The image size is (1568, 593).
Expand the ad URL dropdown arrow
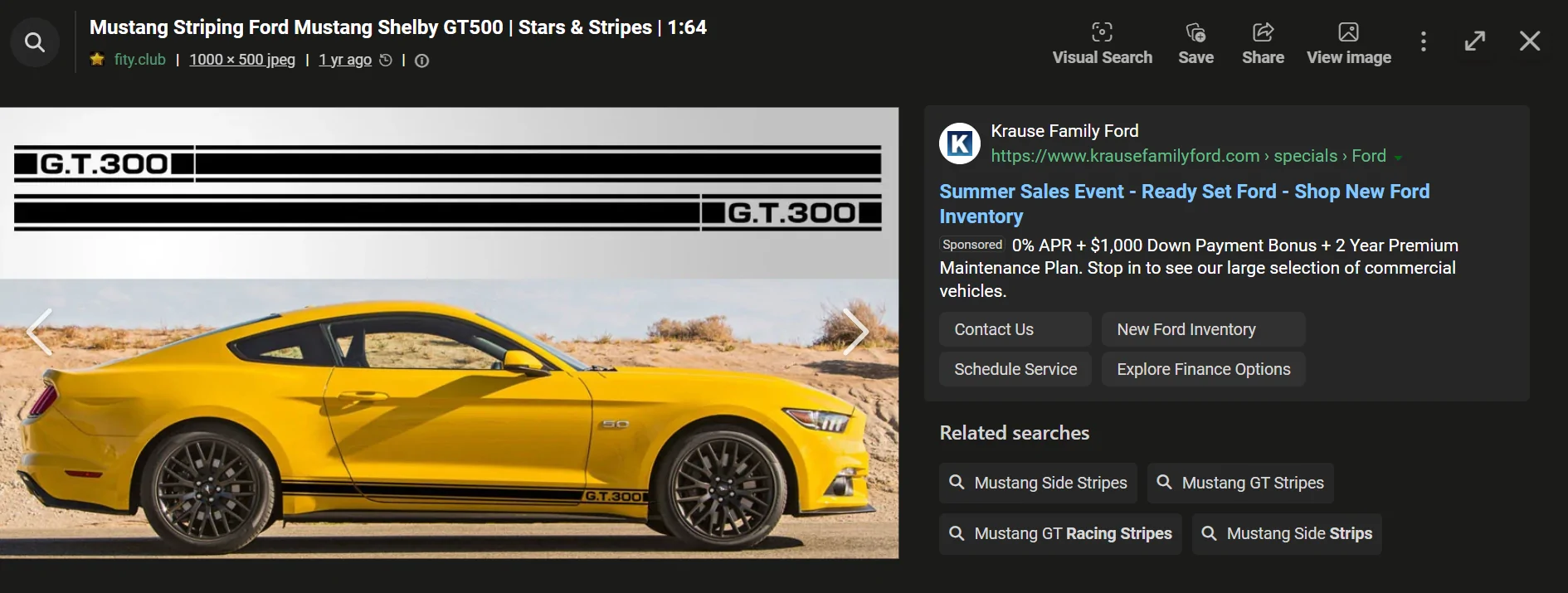tap(1398, 158)
